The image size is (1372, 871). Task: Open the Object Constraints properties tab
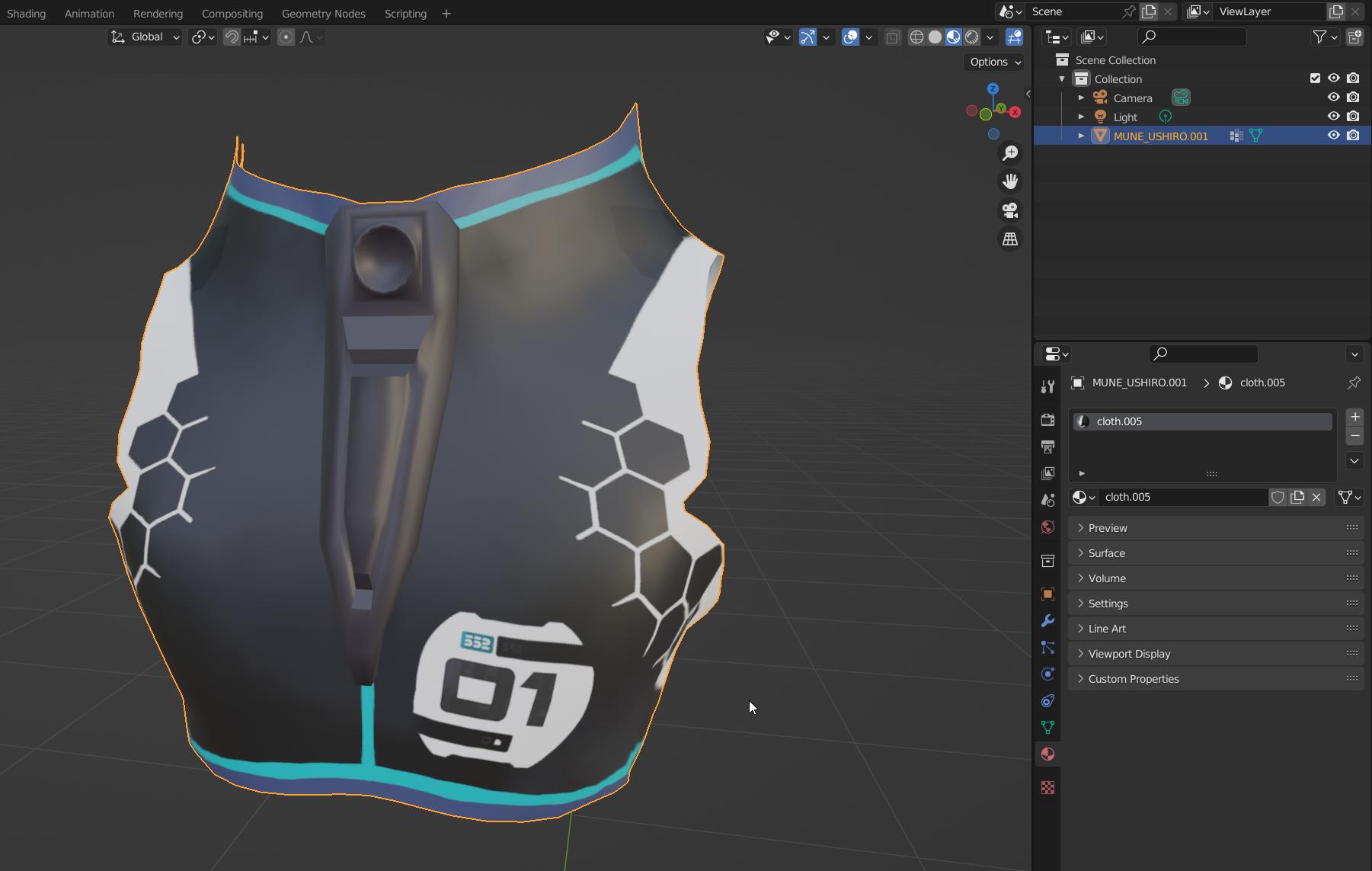[x=1047, y=700]
